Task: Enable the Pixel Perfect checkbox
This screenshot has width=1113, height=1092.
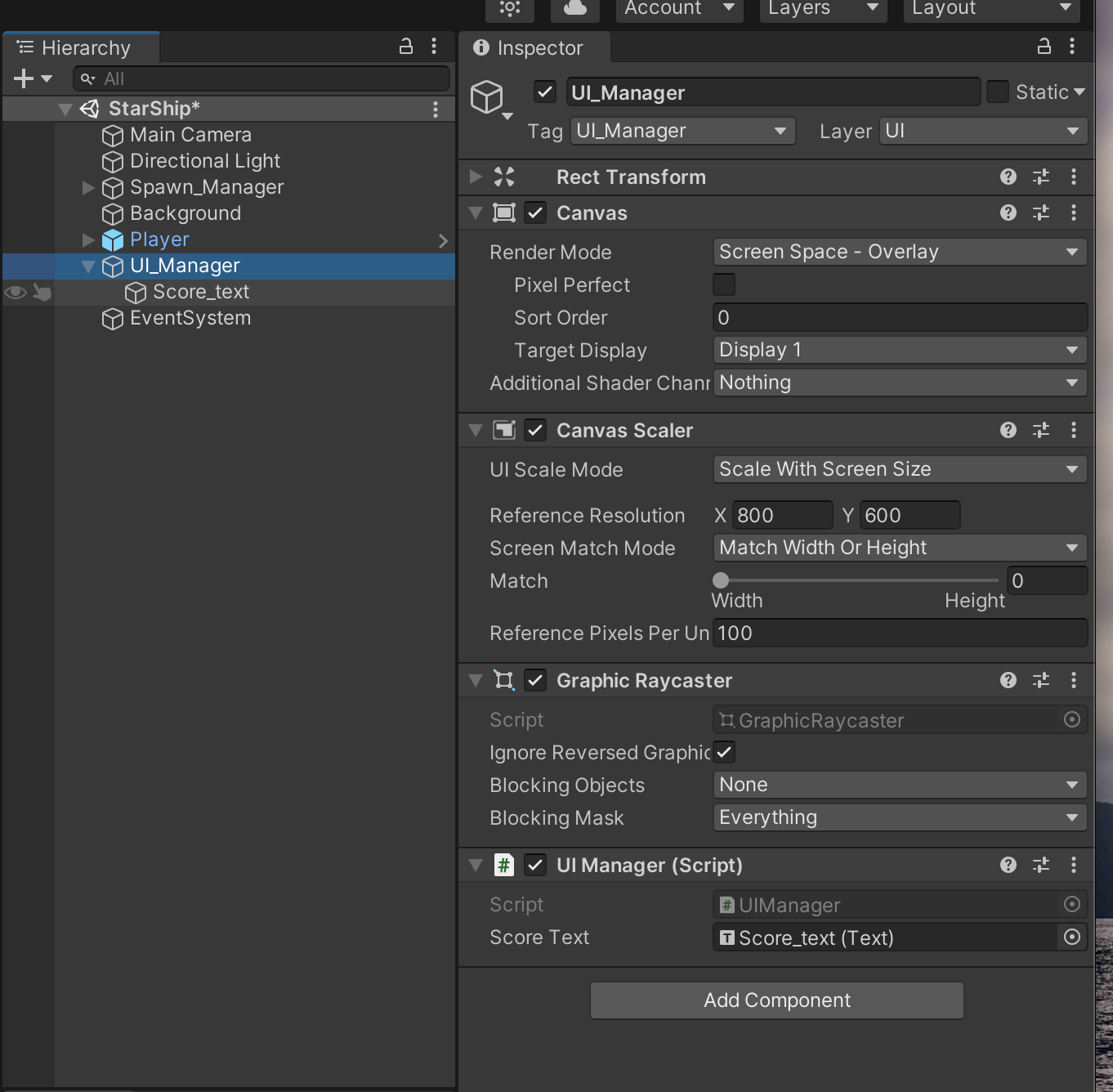Action: 723,284
